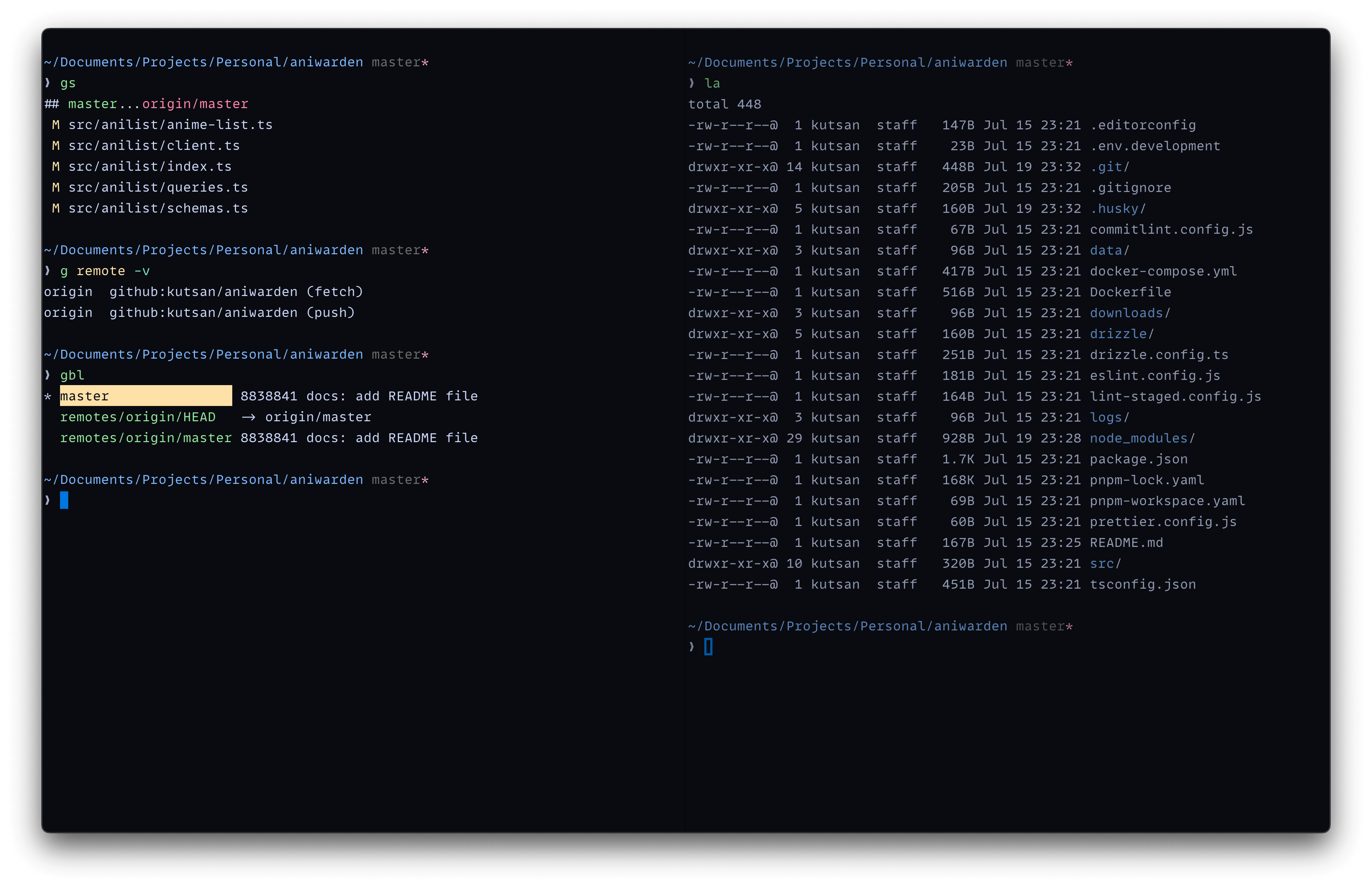
Task: Click 'src/anilist/client.ts' in git status
Action: pos(154,145)
